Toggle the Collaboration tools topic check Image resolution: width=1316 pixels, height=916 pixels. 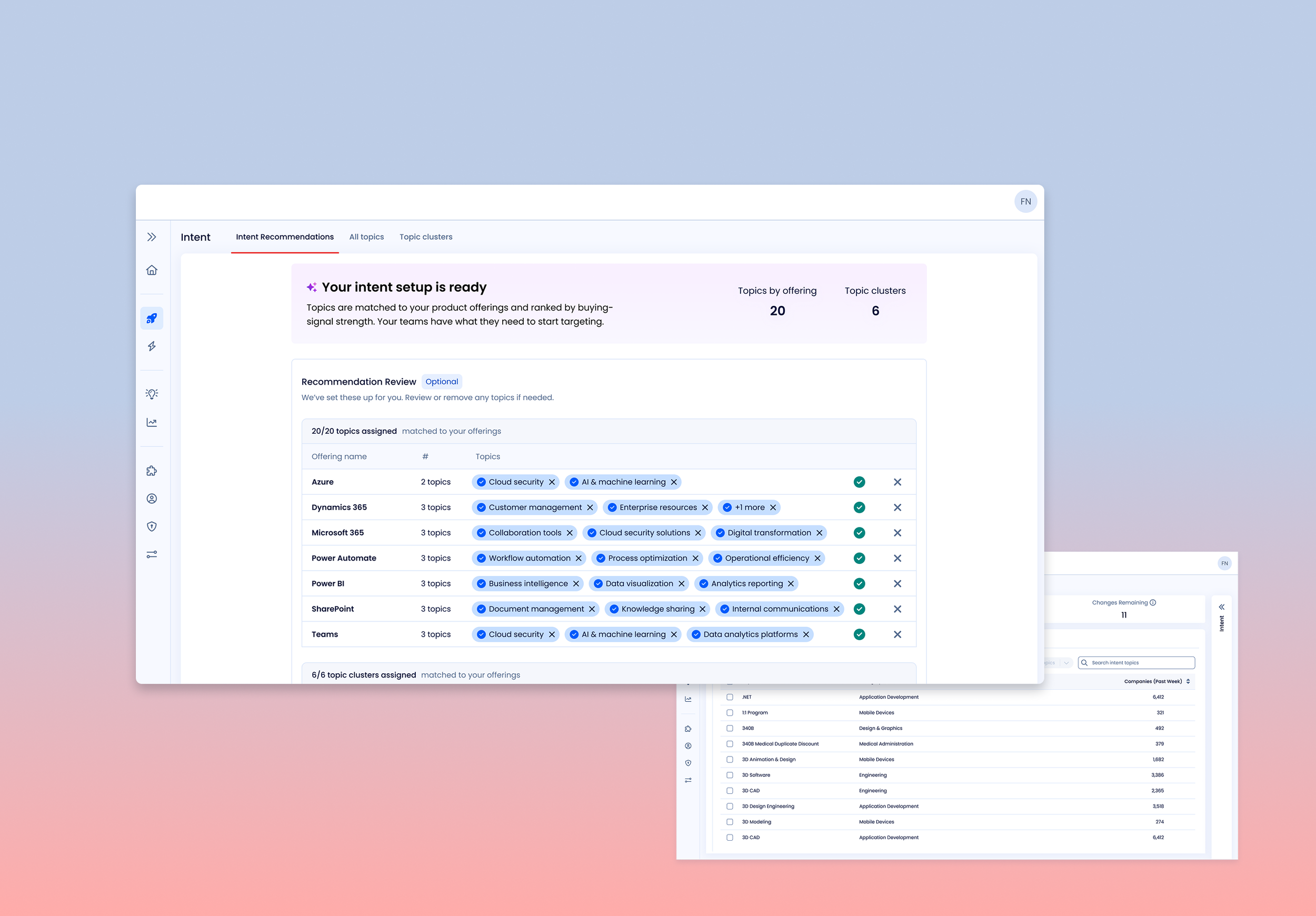(481, 533)
